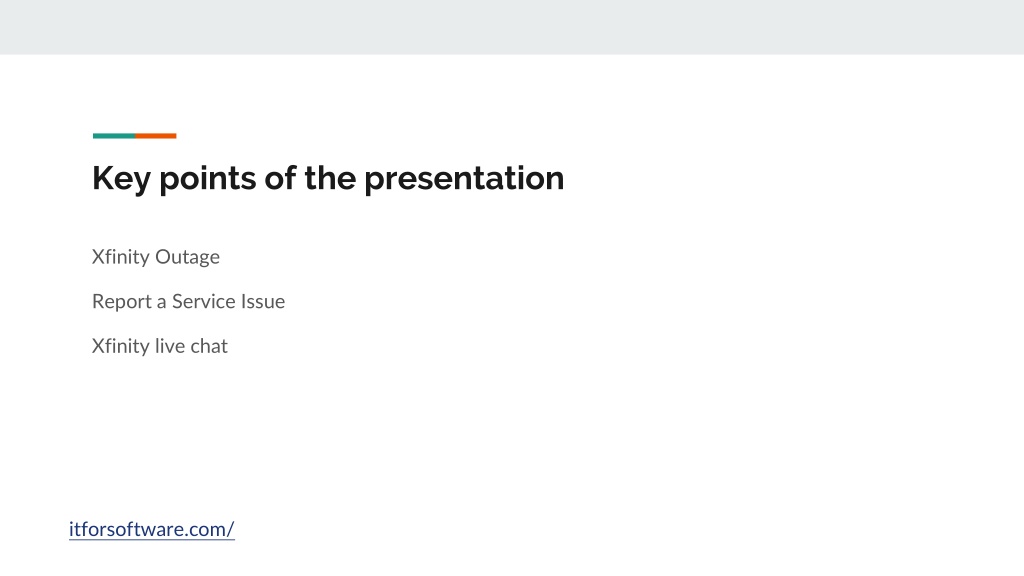Click 'Xfinity' in the 'Xfinity live chat' line
The height and width of the screenshot is (576, 1024).
[121, 345]
